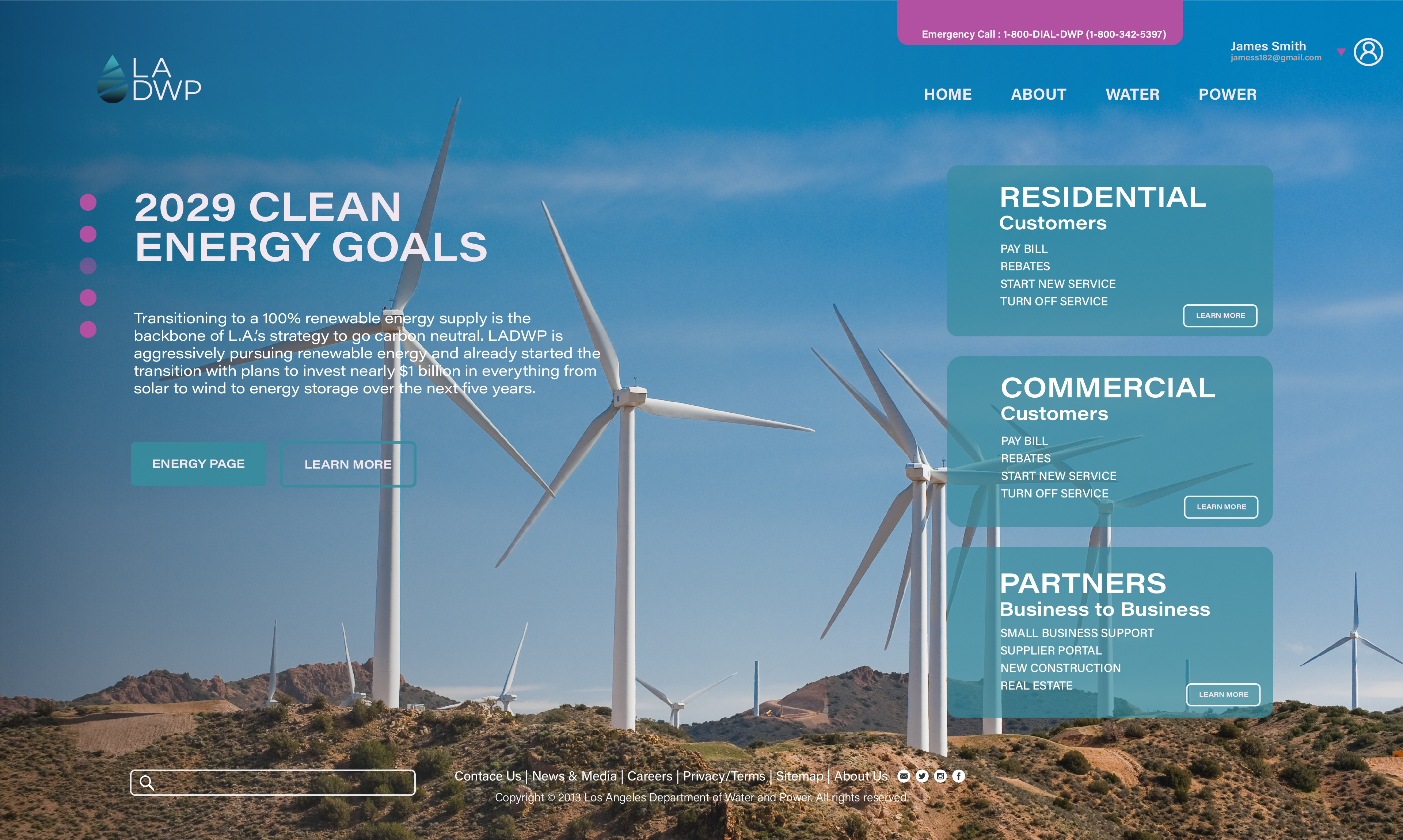Click SMALL BUSINESS SUPPORT under Partners
Image resolution: width=1403 pixels, height=840 pixels.
[1077, 633]
